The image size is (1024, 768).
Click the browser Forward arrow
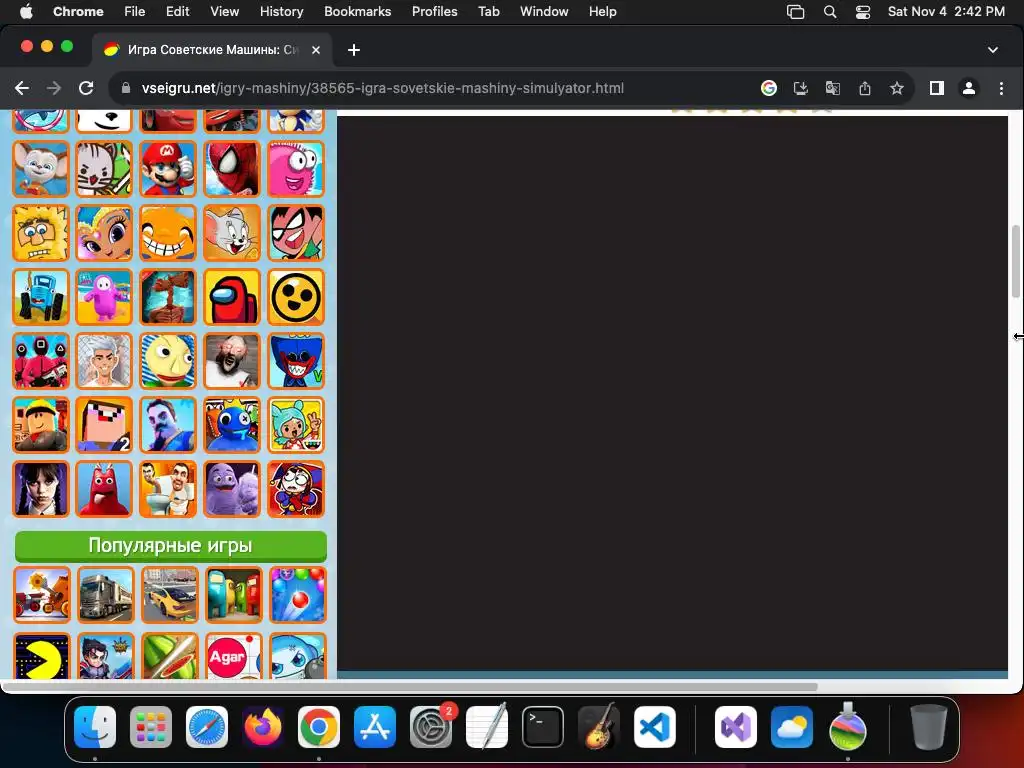pyautogui.click(x=54, y=88)
